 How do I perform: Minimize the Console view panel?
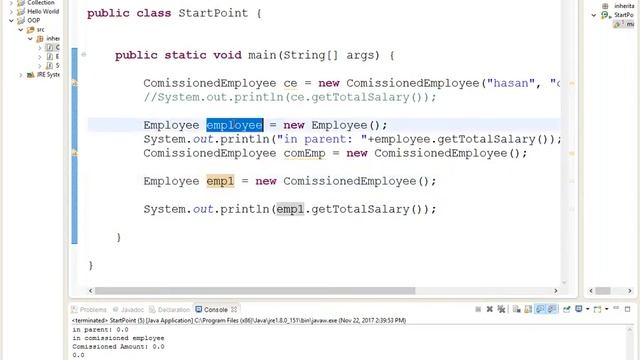pyautogui.click(x=616, y=308)
